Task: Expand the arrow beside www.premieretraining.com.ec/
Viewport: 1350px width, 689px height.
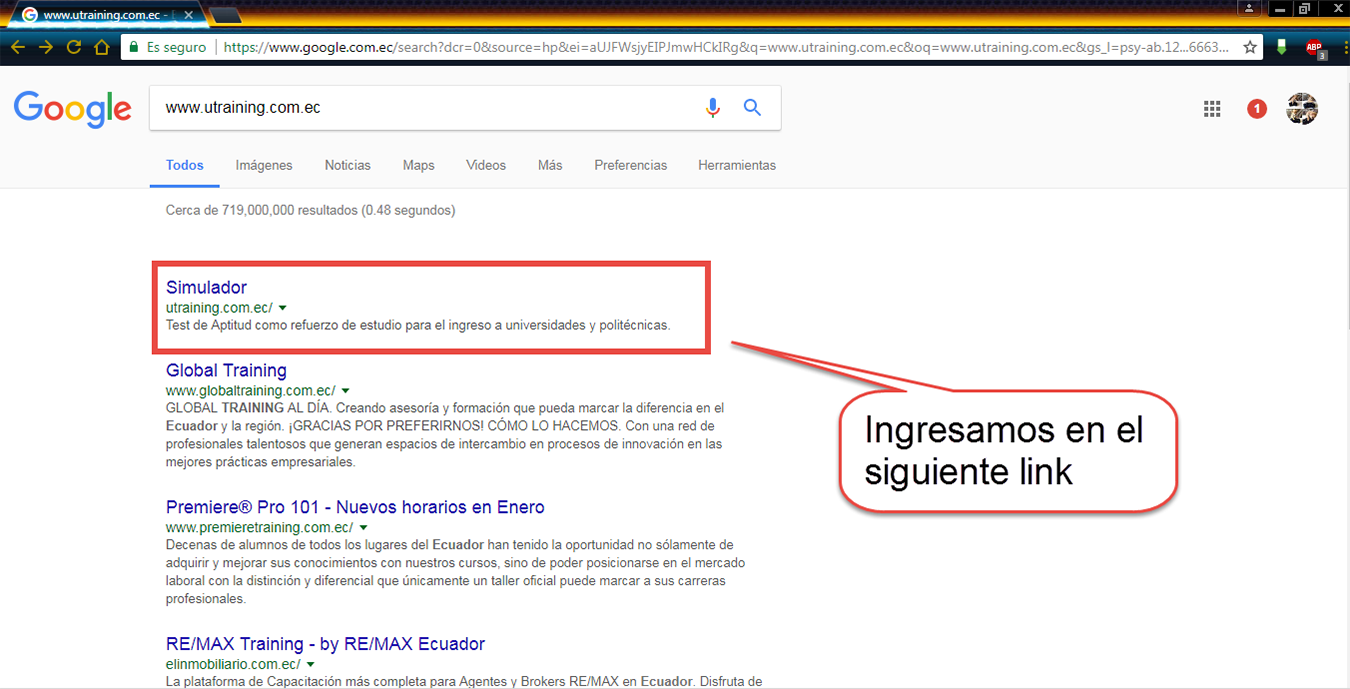Action: 363,527
